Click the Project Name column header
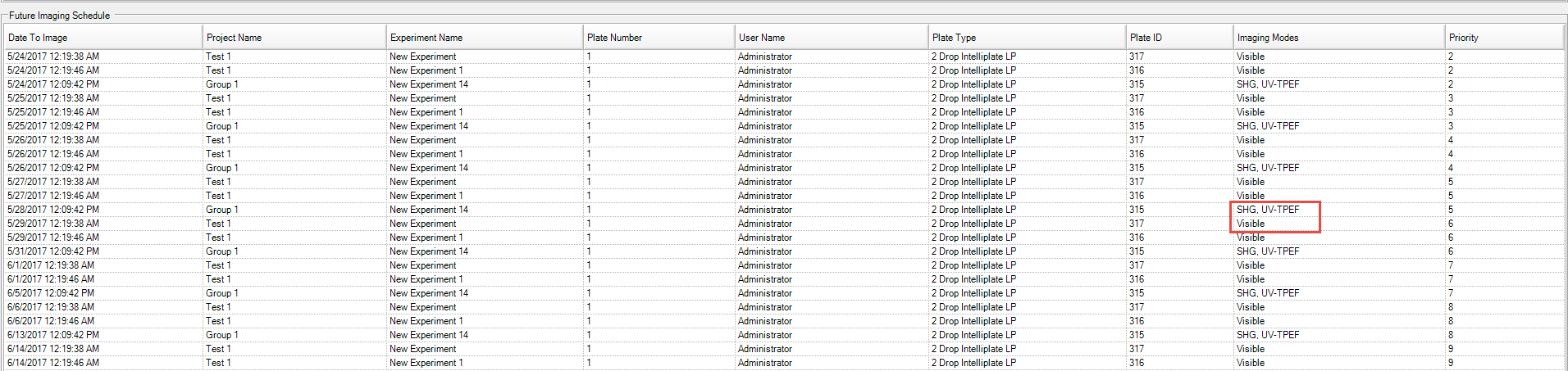This screenshot has width=1568, height=371. coord(234,38)
